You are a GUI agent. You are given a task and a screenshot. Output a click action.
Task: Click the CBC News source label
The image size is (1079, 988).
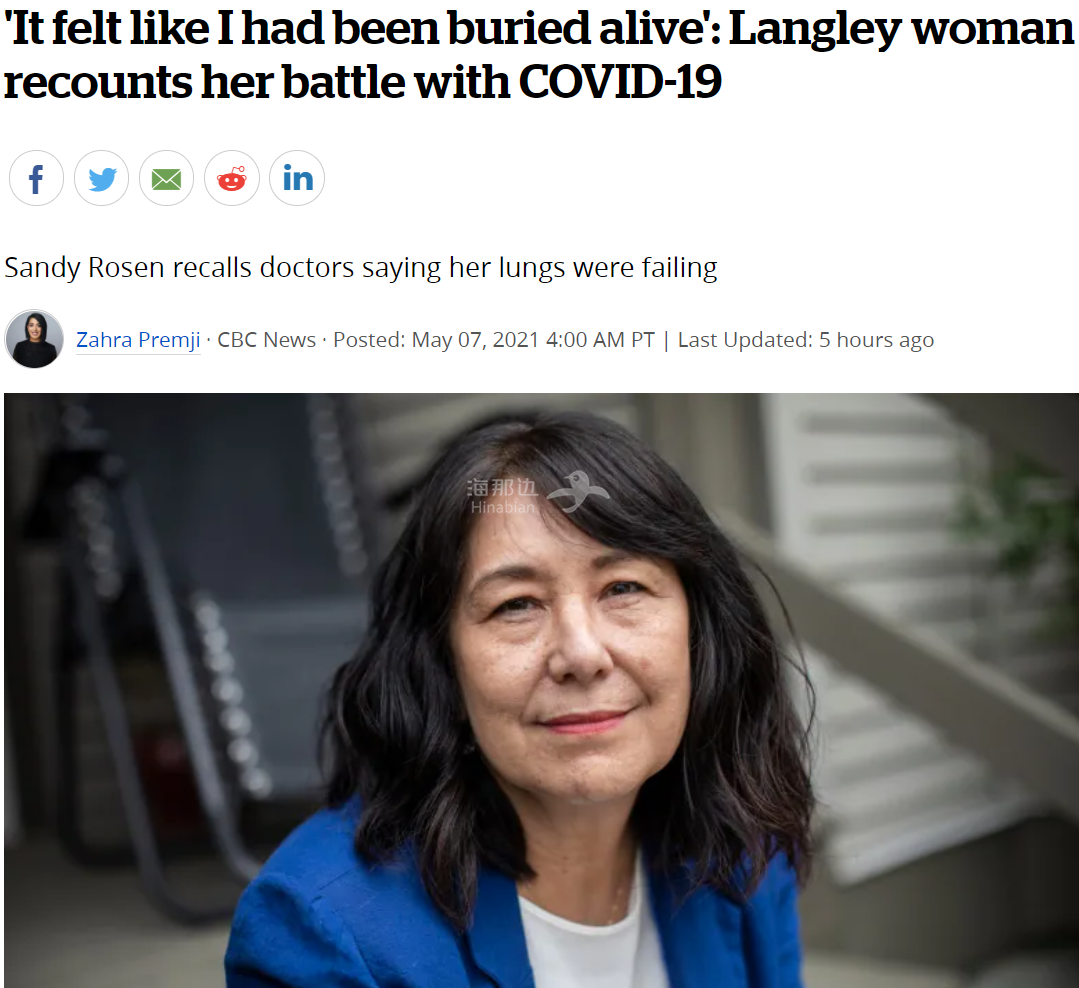[267, 340]
